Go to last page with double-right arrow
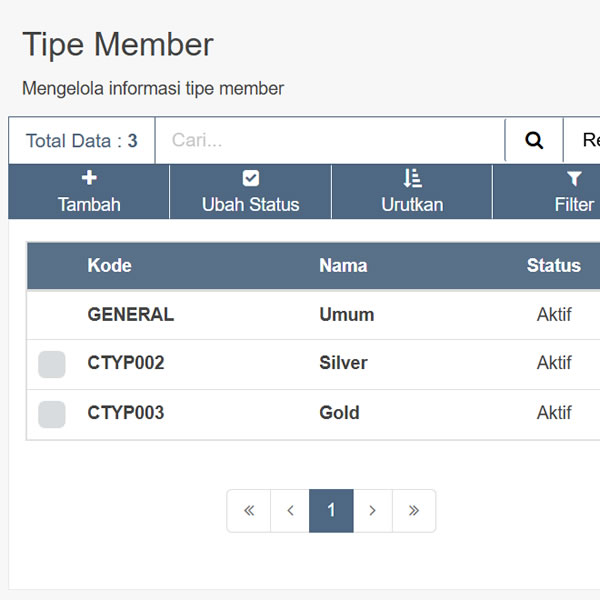Image resolution: width=600 pixels, height=600 pixels. click(x=414, y=510)
